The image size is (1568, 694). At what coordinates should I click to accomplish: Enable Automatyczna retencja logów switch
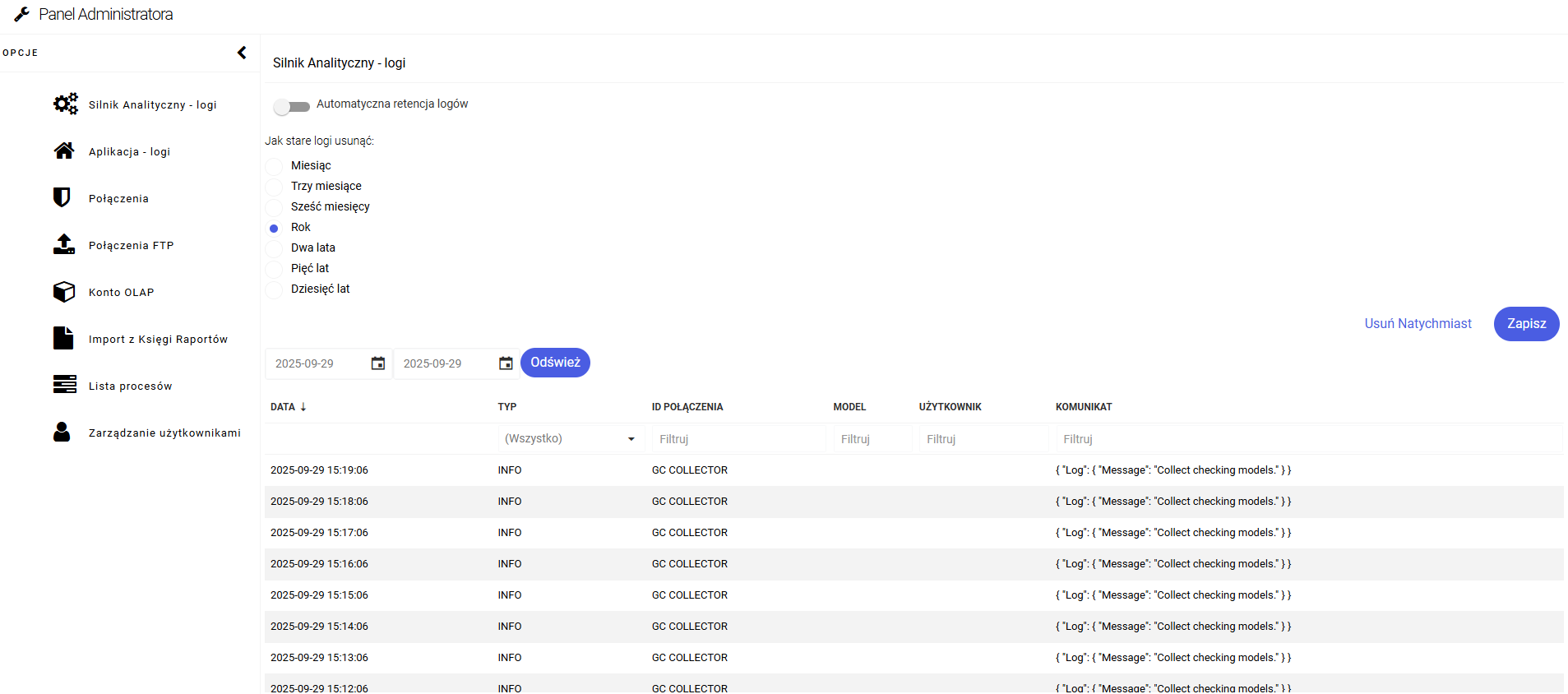(x=291, y=106)
